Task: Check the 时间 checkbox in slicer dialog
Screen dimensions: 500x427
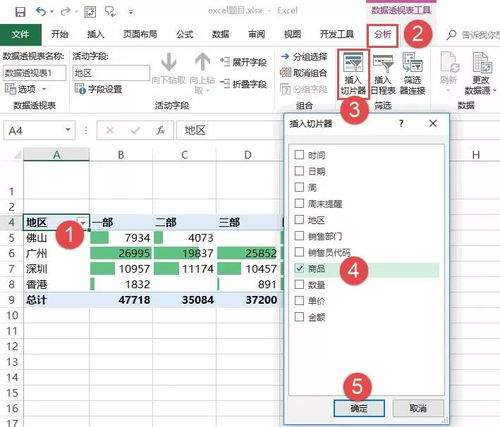Action: [x=299, y=155]
